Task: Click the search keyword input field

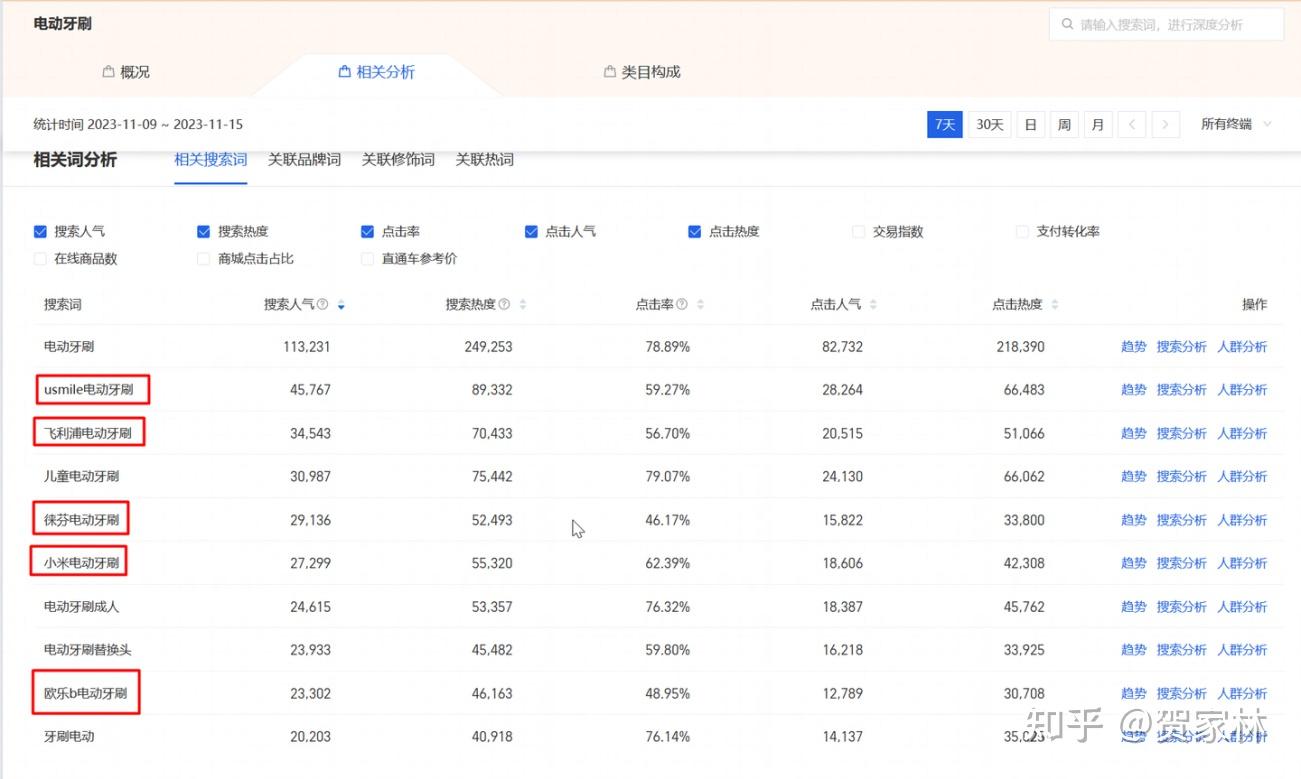Action: tap(1166, 24)
